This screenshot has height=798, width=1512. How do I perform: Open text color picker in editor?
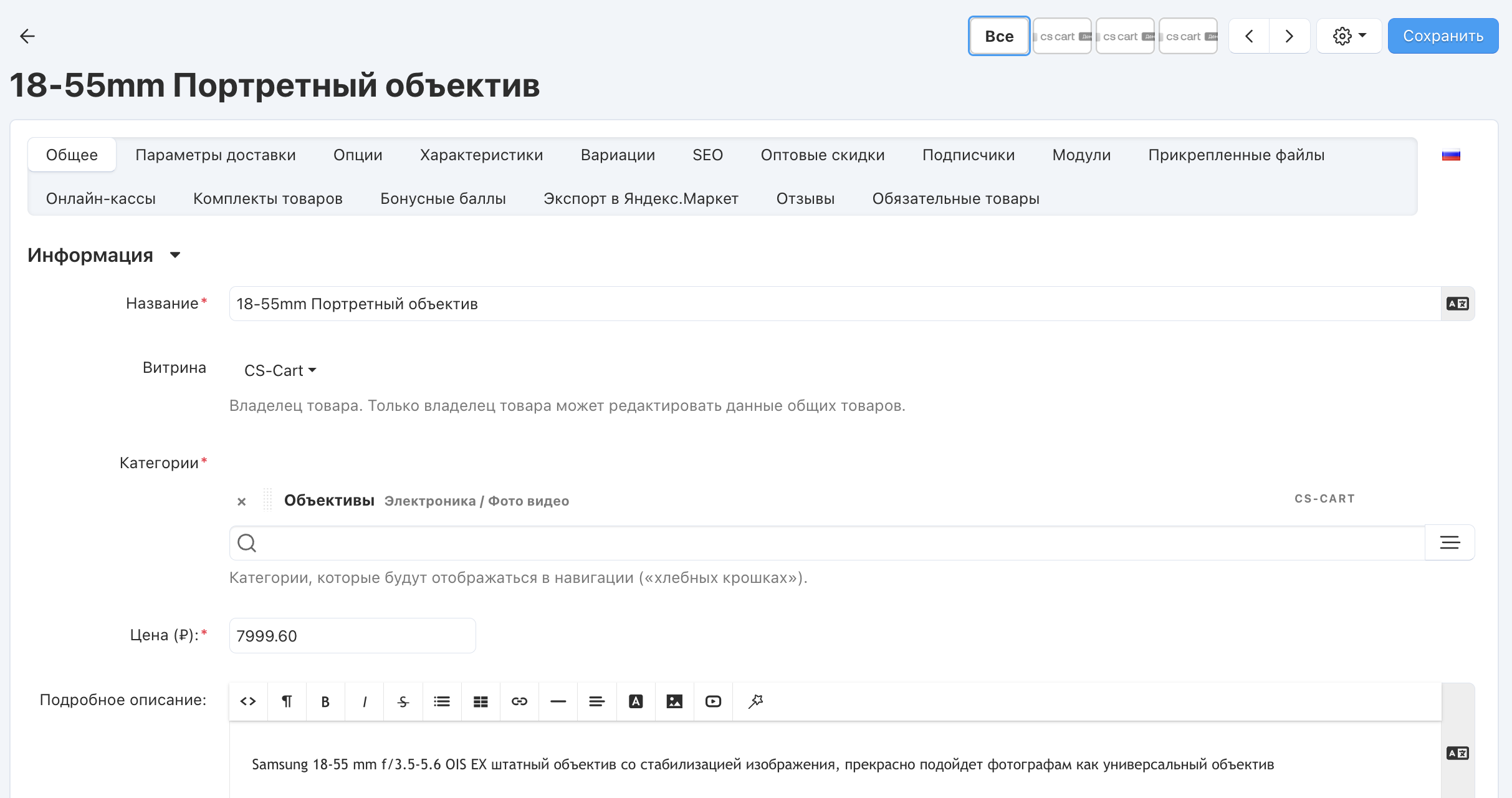pos(636,701)
